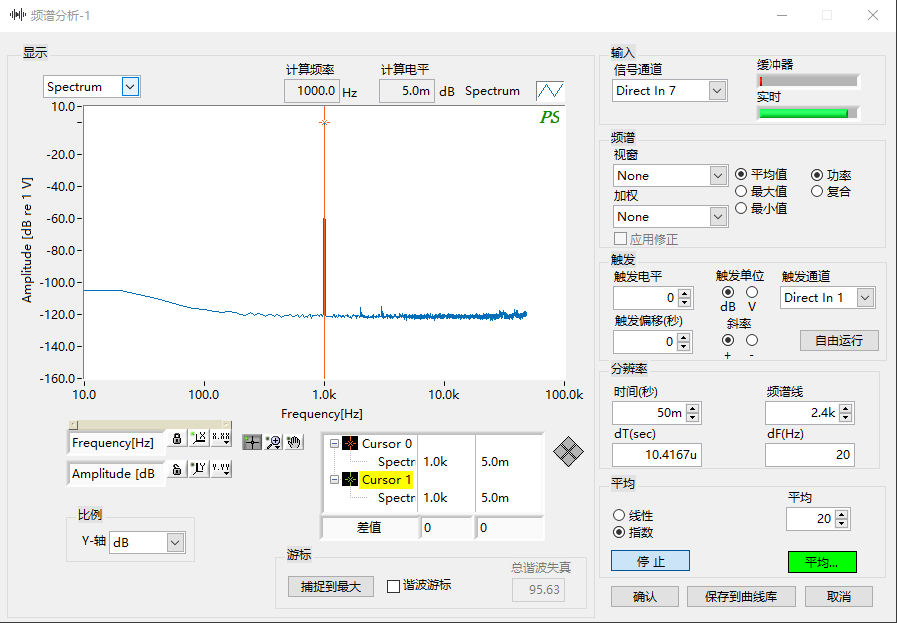This screenshot has width=897, height=623.
Task: Click the Spectrum plot legend line icon
Action: [x=550, y=90]
